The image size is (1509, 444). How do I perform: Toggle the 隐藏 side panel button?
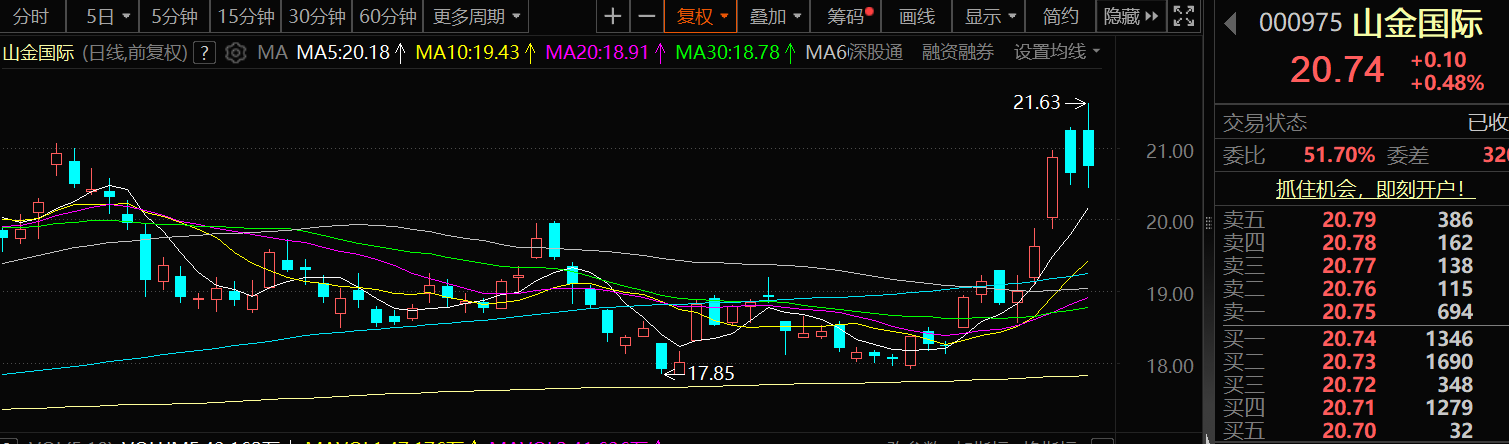tap(1130, 16)
